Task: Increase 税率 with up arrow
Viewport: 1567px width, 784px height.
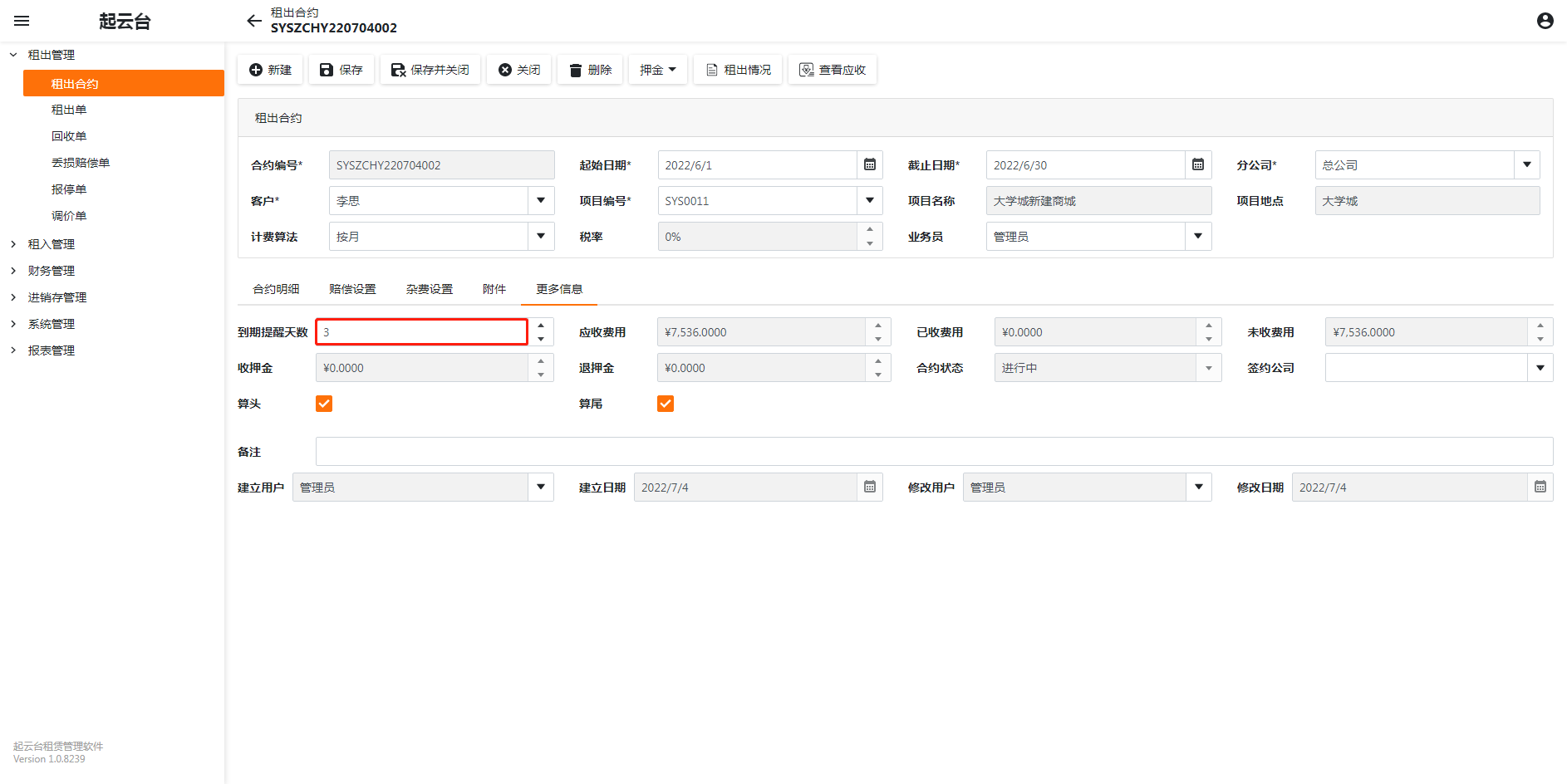Action: coord(870,229)
